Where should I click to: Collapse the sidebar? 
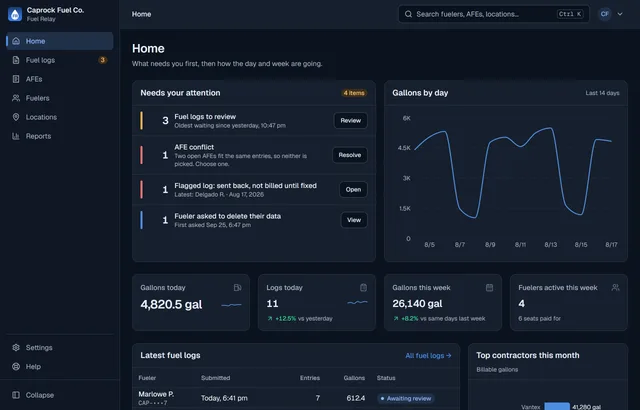click(x=60, y=395)
